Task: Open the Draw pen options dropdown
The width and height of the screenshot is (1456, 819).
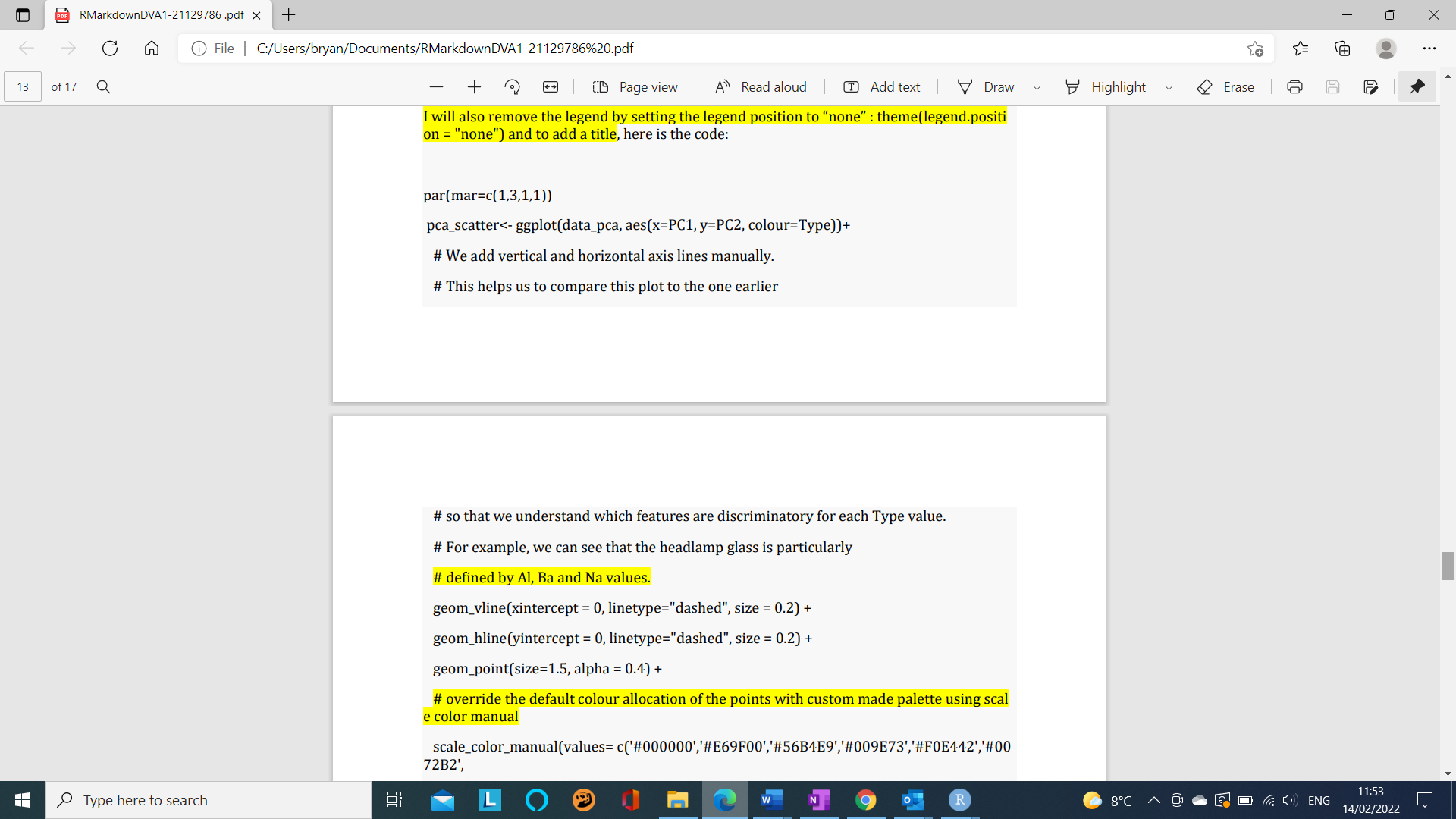Action: pos(1037,86)
